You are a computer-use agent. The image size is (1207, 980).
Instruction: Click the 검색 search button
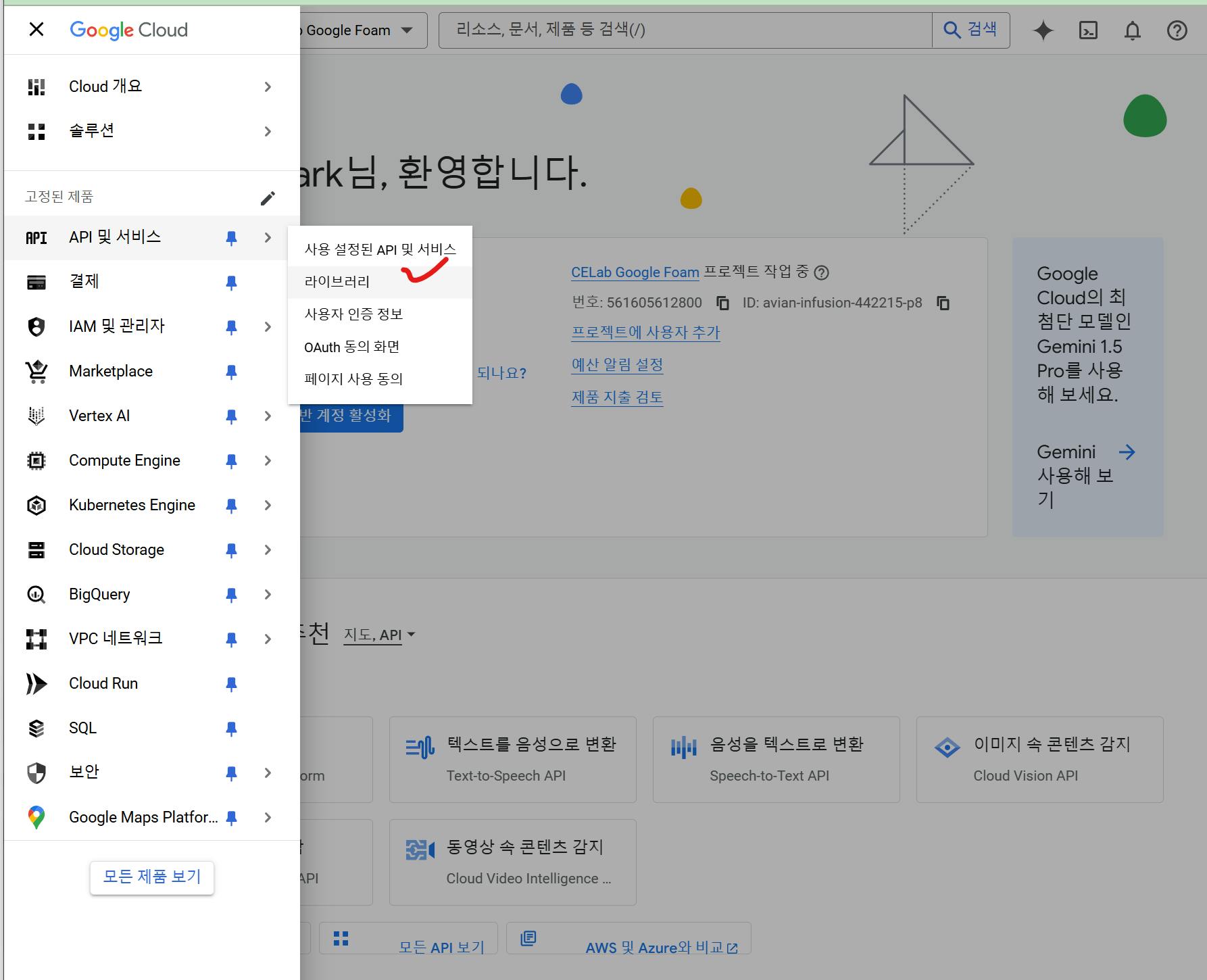pos(970,30)
